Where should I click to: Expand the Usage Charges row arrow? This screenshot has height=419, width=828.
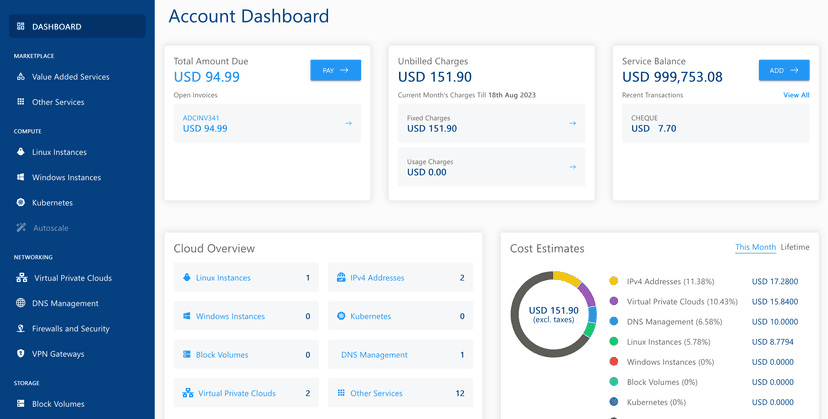572,167
